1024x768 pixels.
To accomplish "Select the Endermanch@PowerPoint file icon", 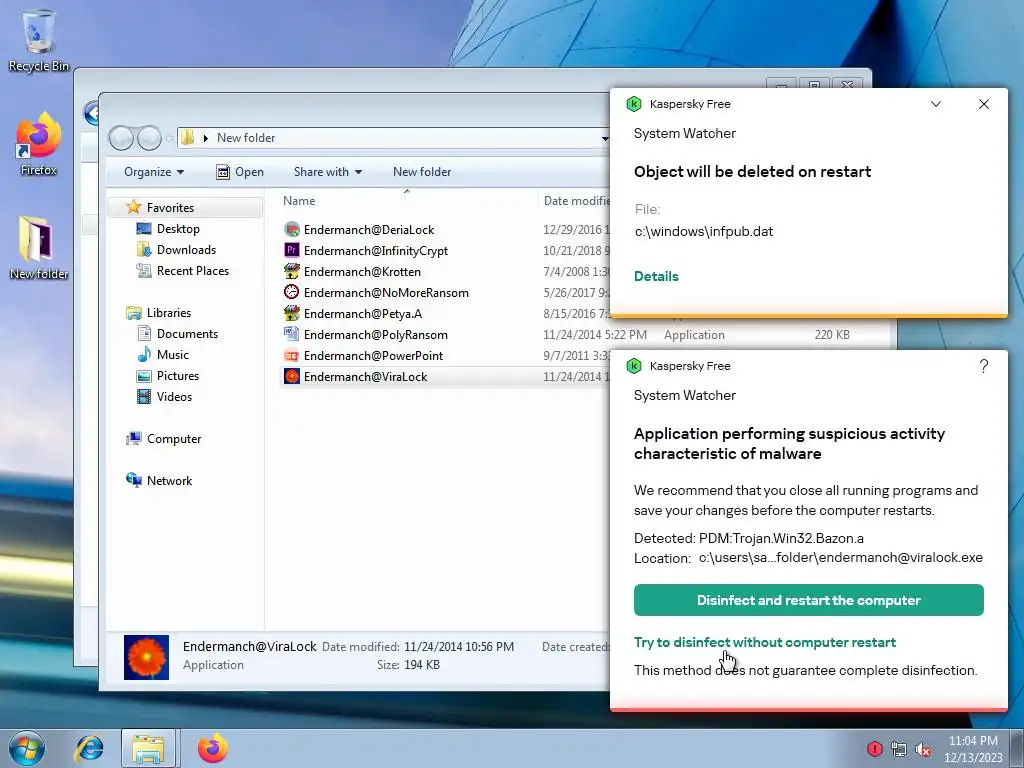I will [x=291, y=355].
